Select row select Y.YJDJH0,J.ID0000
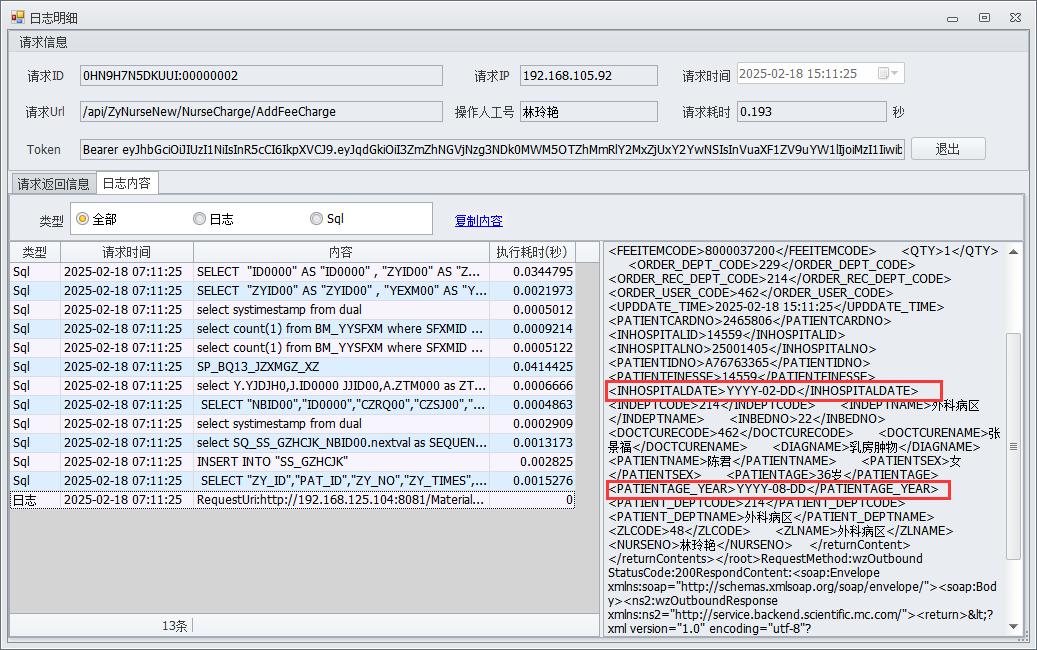1037x650 pixels. [x=292, y=386]
